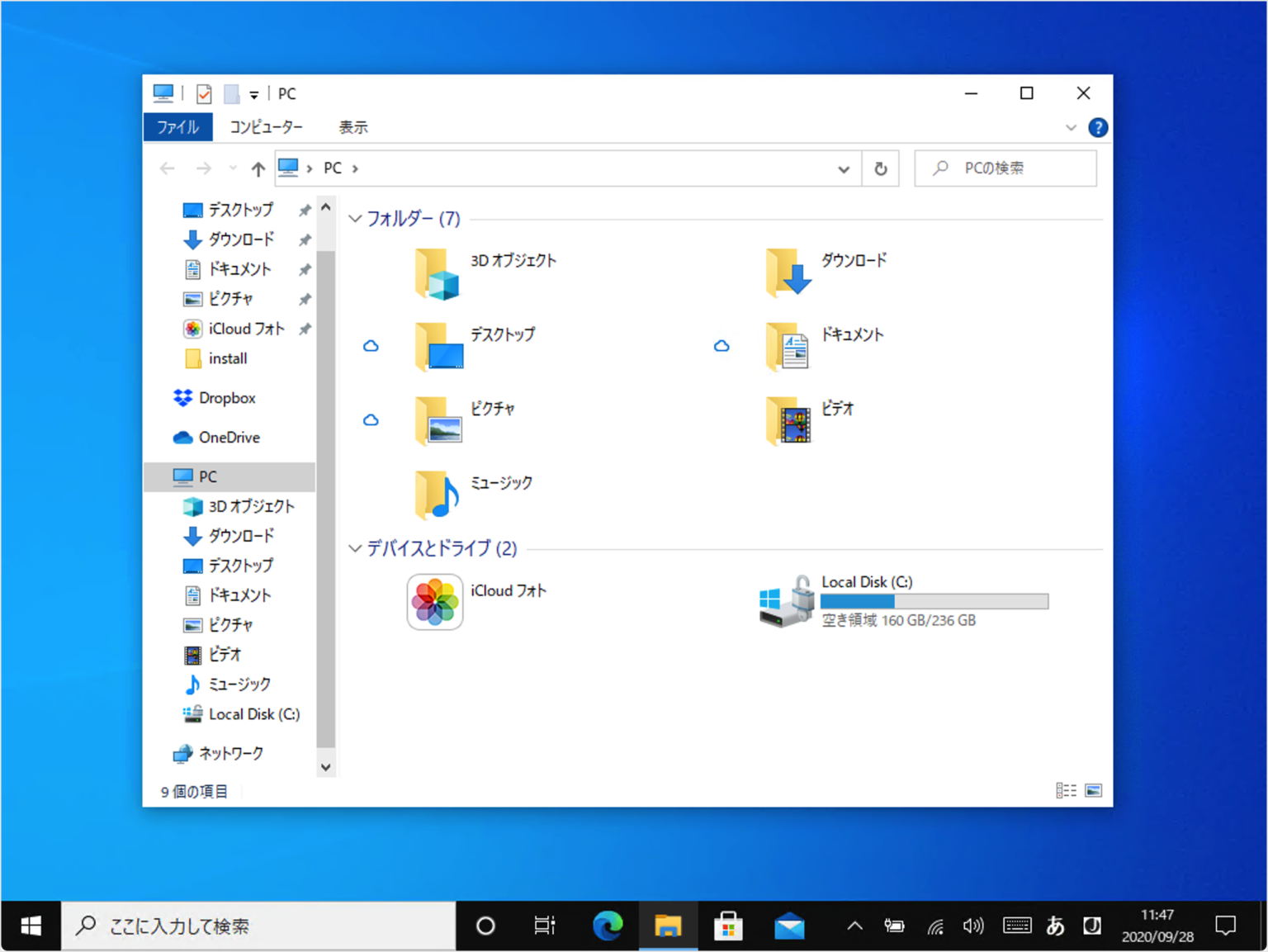
Task: Open the address bar dropdown
Action: (x=844, y=168)
